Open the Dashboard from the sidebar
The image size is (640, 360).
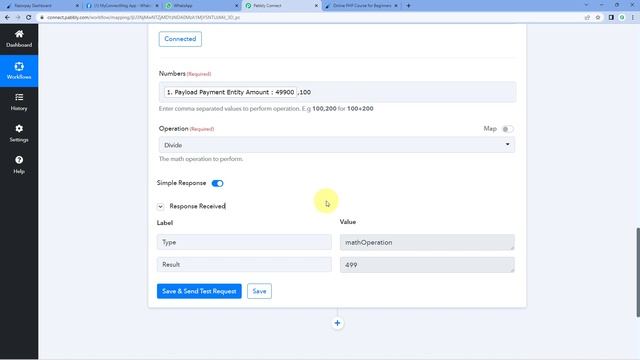[x=19, y=39]
